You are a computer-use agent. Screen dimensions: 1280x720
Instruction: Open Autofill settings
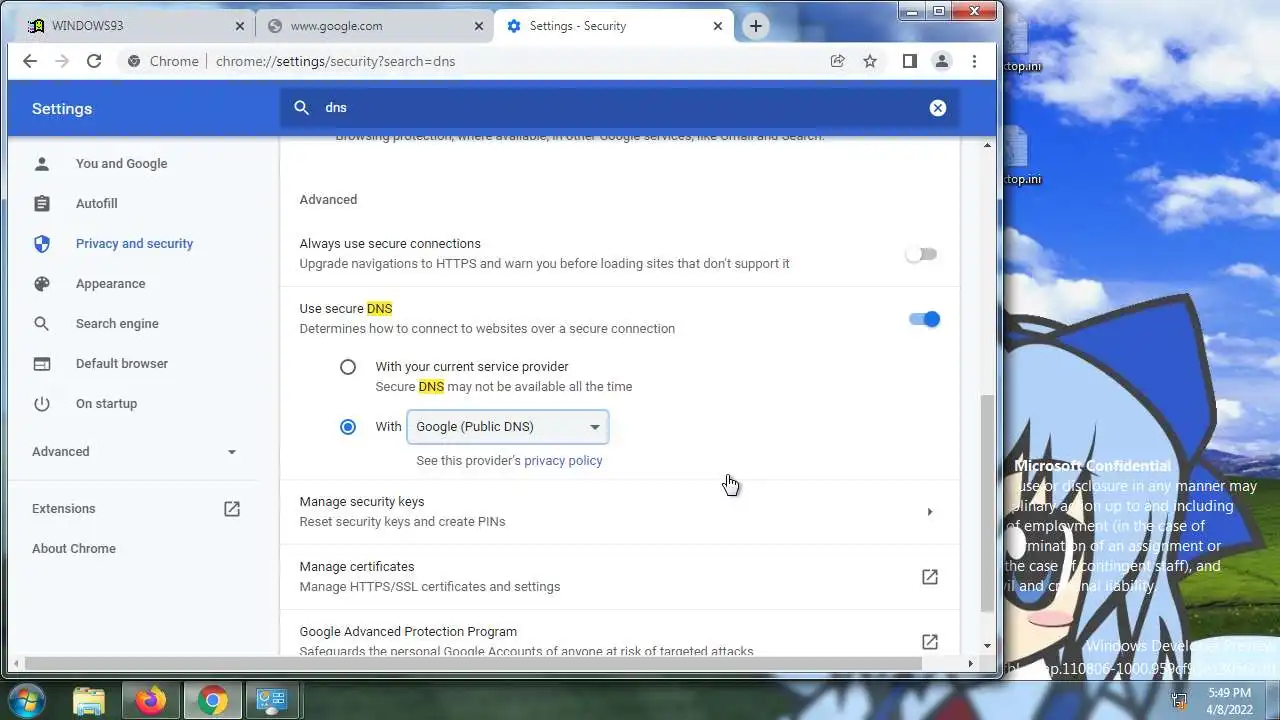click(96, 204)
